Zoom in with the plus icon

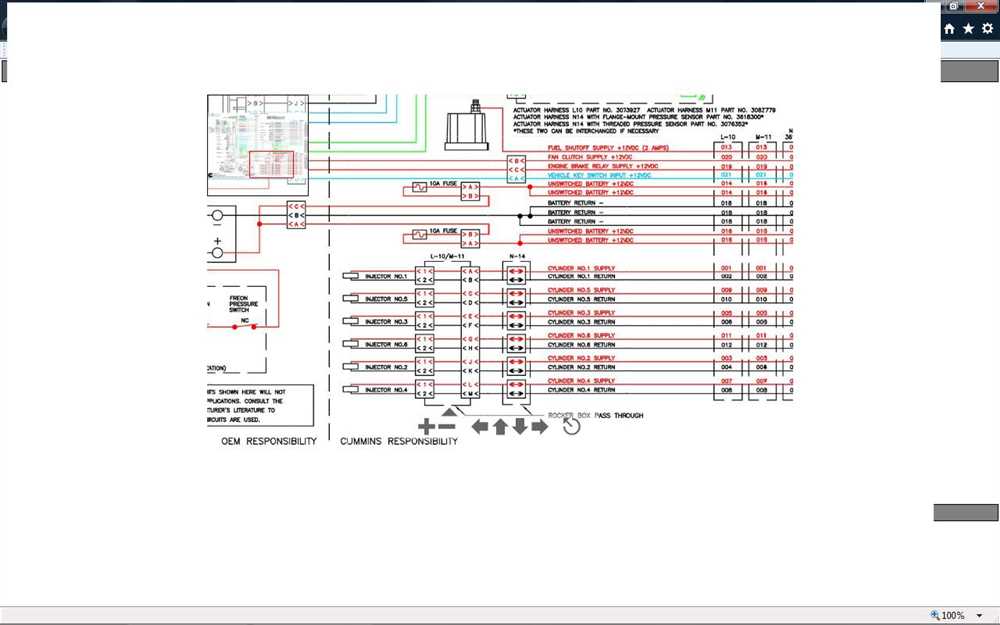426,427
